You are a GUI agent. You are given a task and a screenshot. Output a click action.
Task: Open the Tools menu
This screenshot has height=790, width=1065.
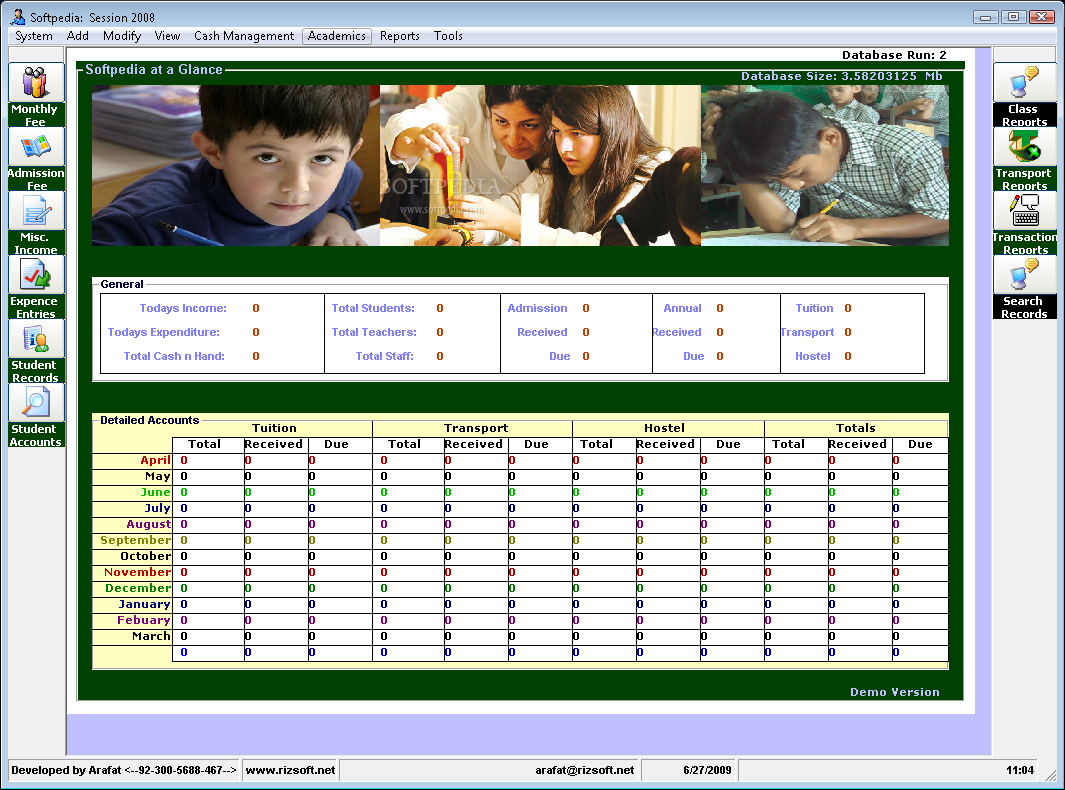[x=448, y=36]
